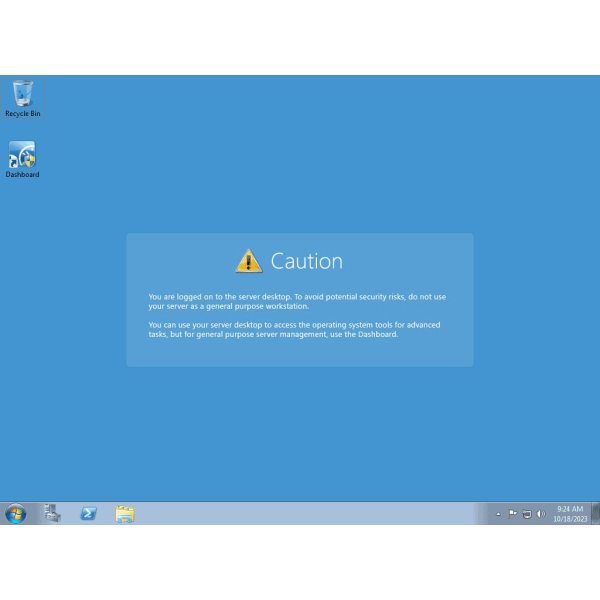This screenshot has width=600, height=600.
Task: Open the volume speaker tray icon
Action: [541, 514]
